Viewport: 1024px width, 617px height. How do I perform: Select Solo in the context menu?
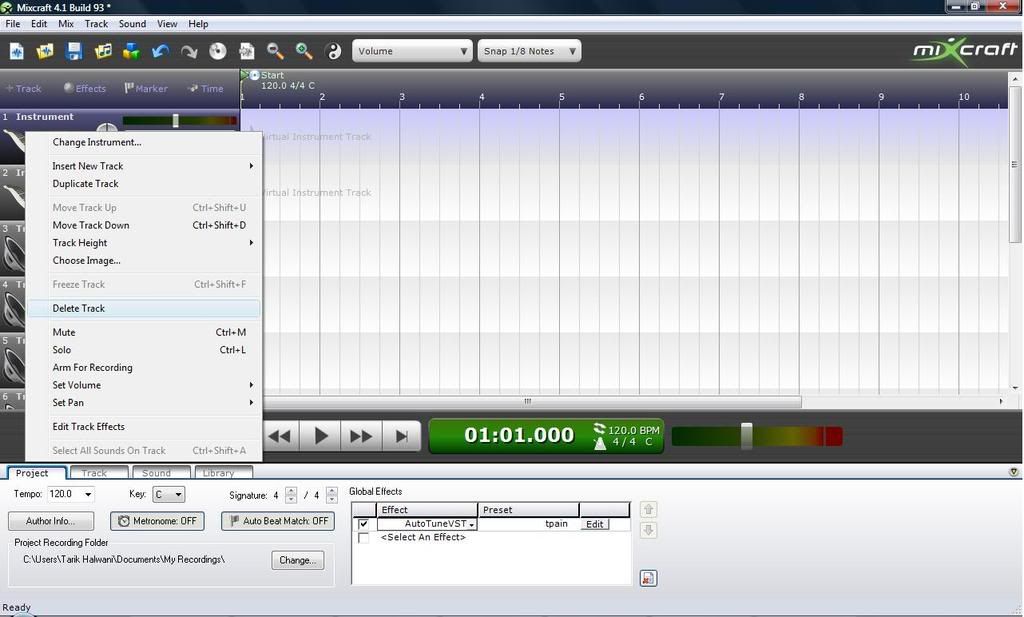tap(143, 350)
